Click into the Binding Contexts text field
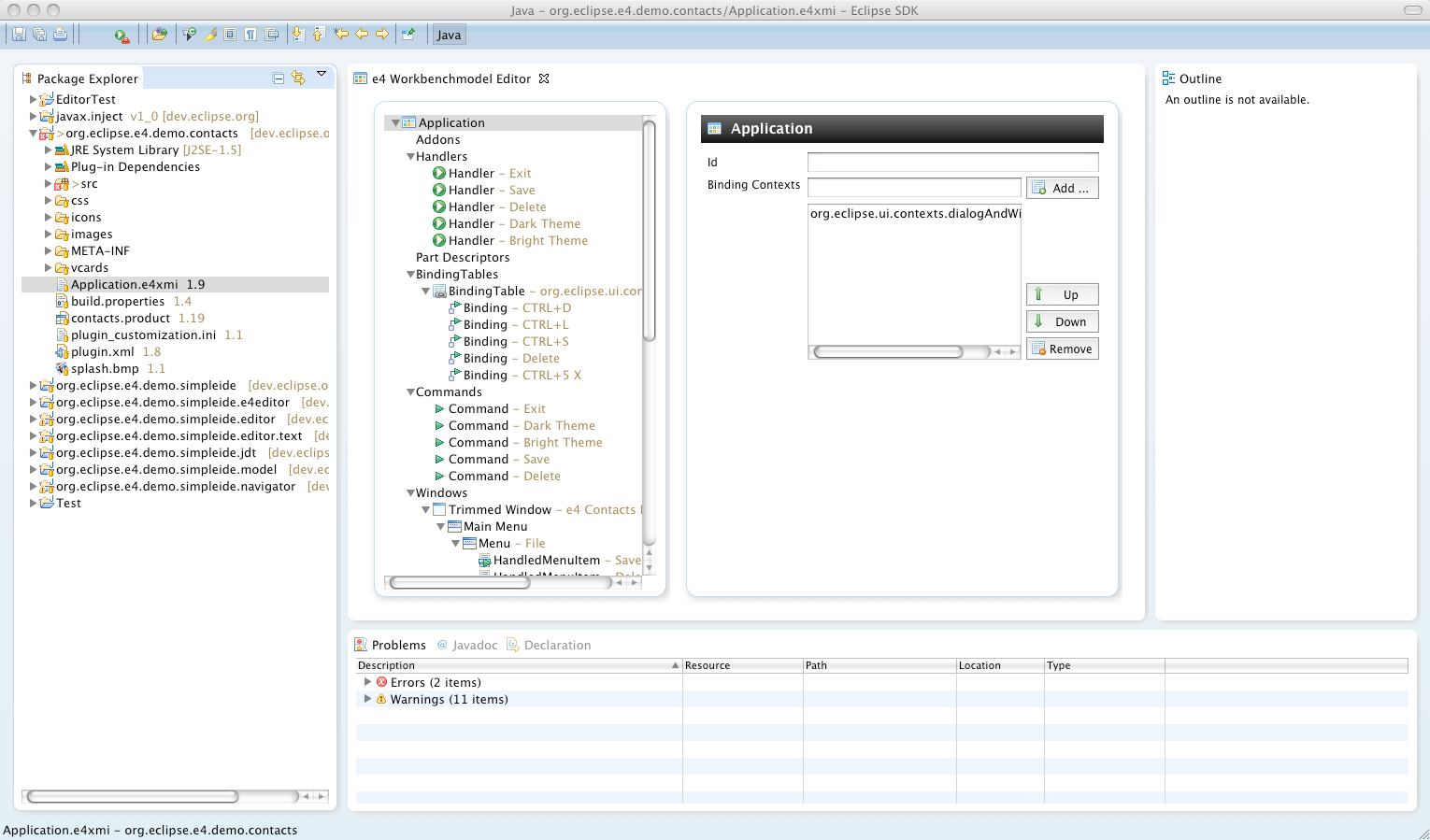 914,187
